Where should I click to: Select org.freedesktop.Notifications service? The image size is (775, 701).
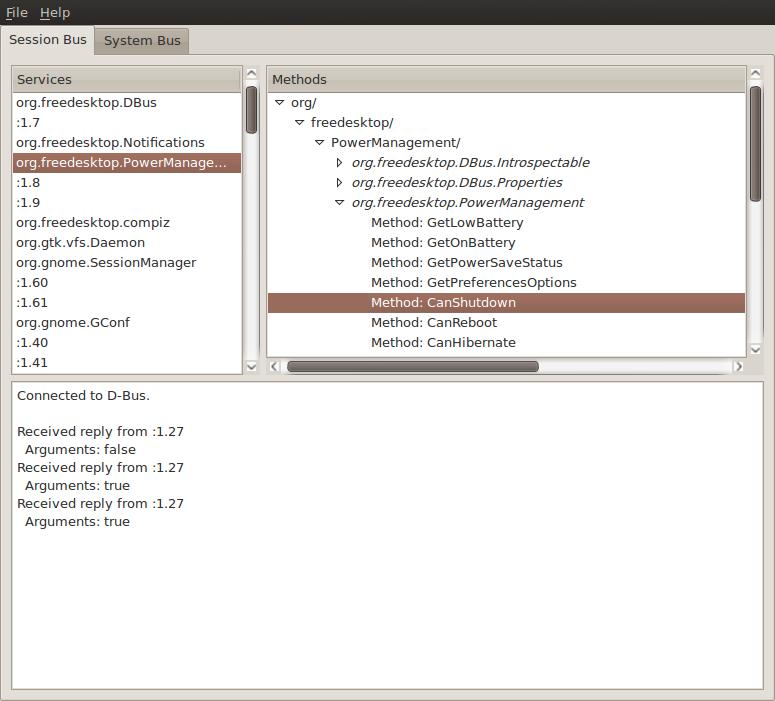(x=110, y=142)
